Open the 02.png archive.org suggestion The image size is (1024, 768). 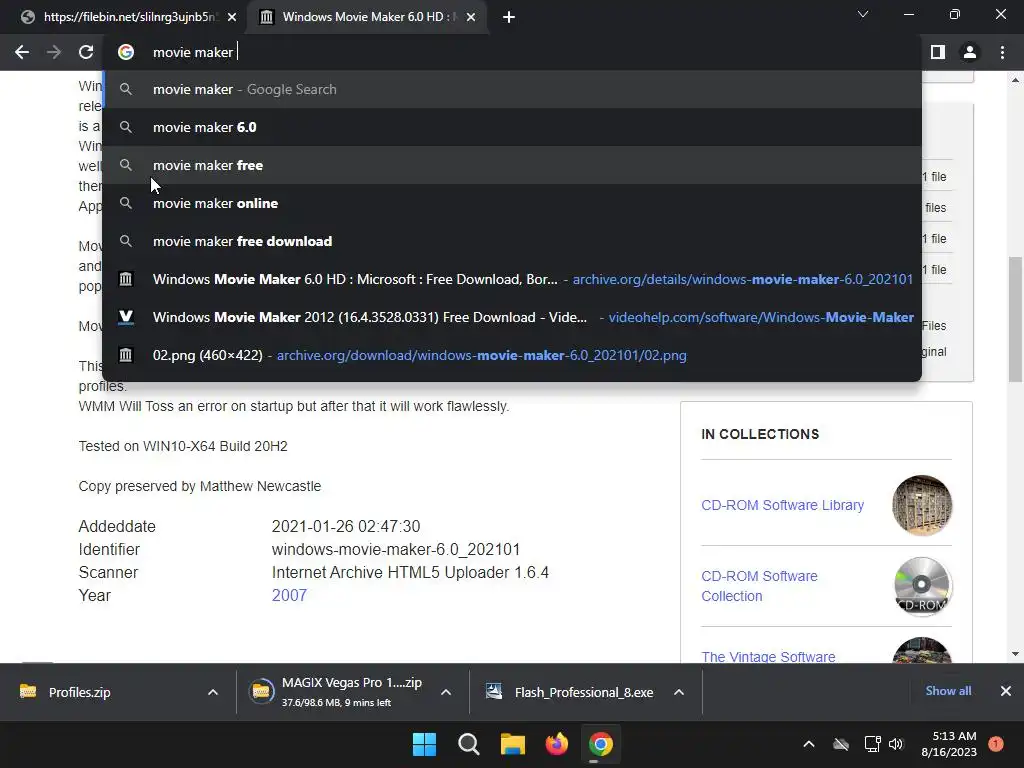pyautogui.click(x=512, y=355)
